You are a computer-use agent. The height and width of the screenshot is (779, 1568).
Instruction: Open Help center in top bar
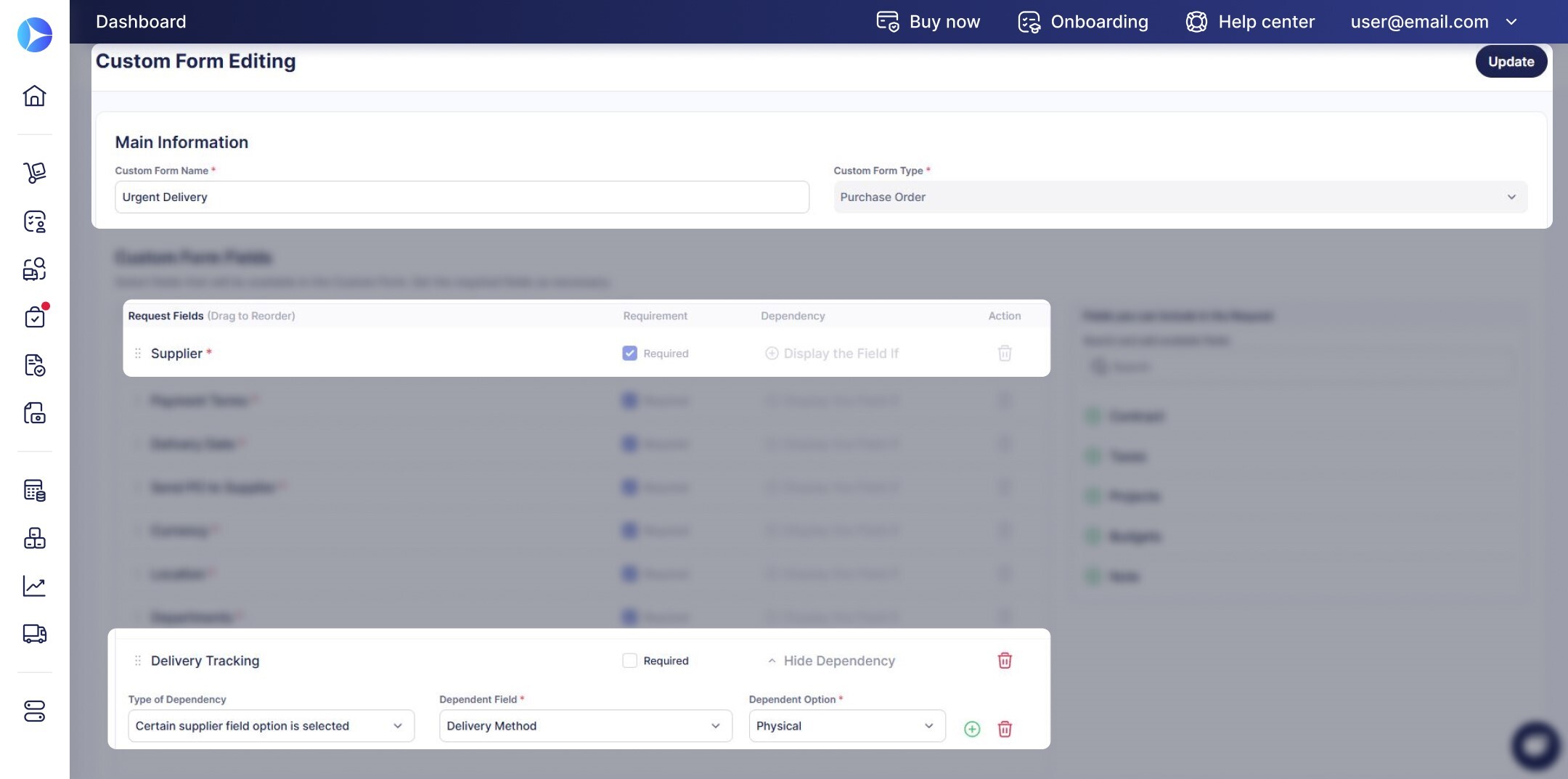[1250, 22]
